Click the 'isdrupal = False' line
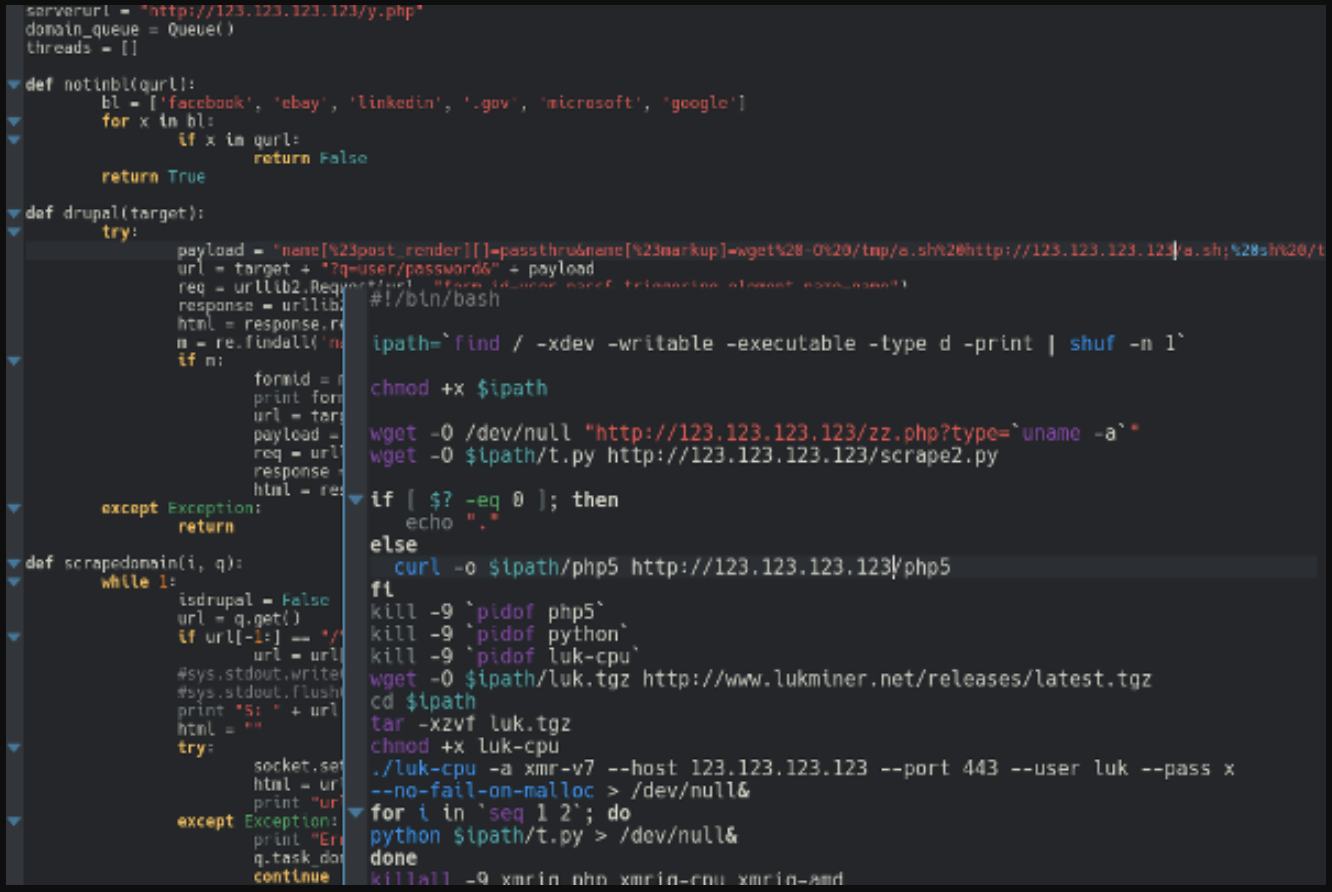Screen dimensions: 1332x892 pos(253,600)
